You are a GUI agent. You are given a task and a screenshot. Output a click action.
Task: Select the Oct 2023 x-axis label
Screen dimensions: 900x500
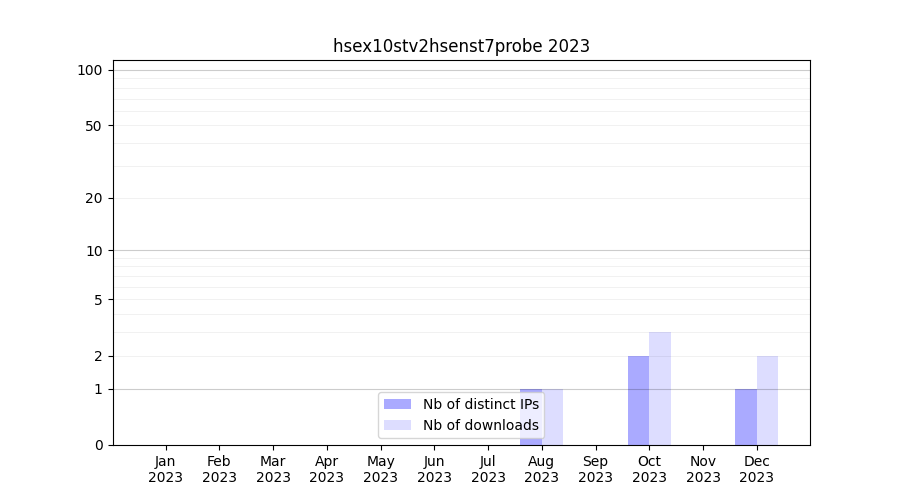pos(649,469)
